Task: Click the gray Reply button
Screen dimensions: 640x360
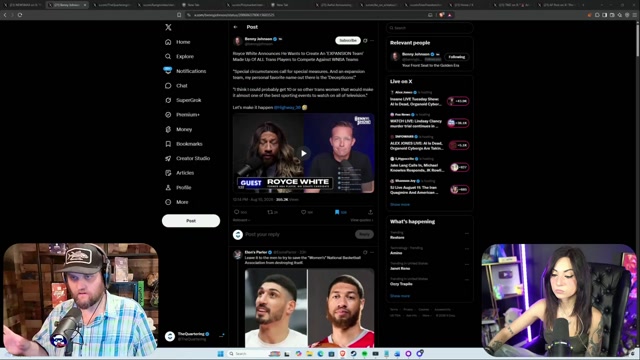Action: pyautogui.click(x=364, y=234)
